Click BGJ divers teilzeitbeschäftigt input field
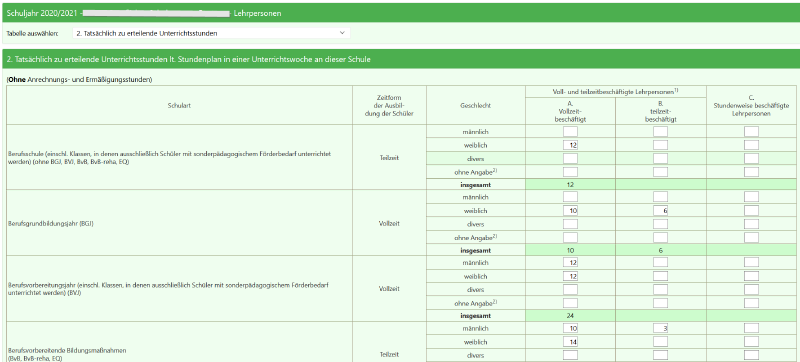 pos(661,223)
